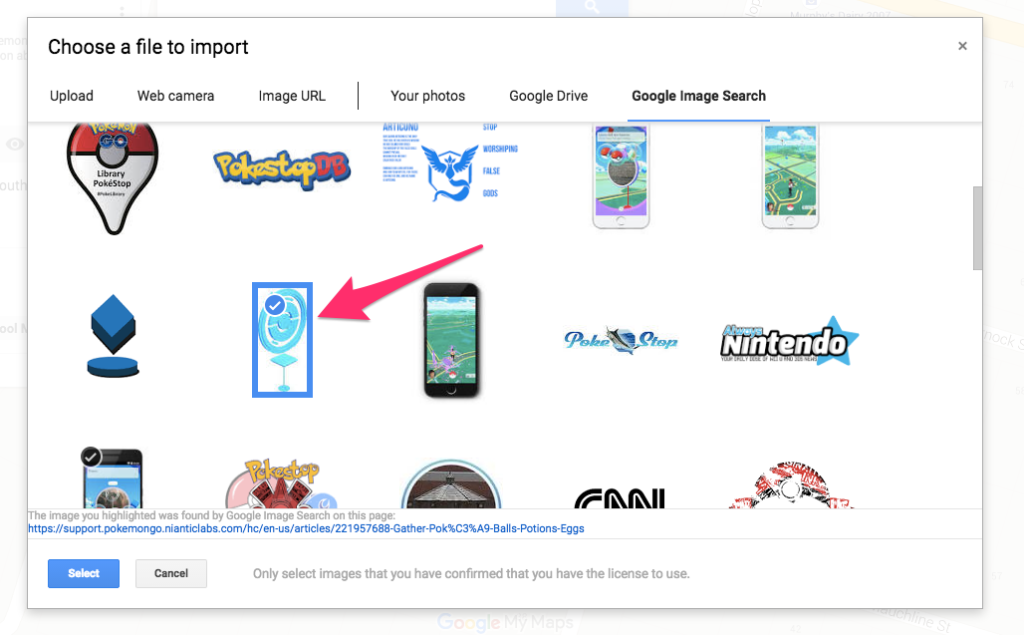The height and width of the screenshot is (635, 1024).
Task: Select the black phone game screenshot
Action: [x=451, y=340]
